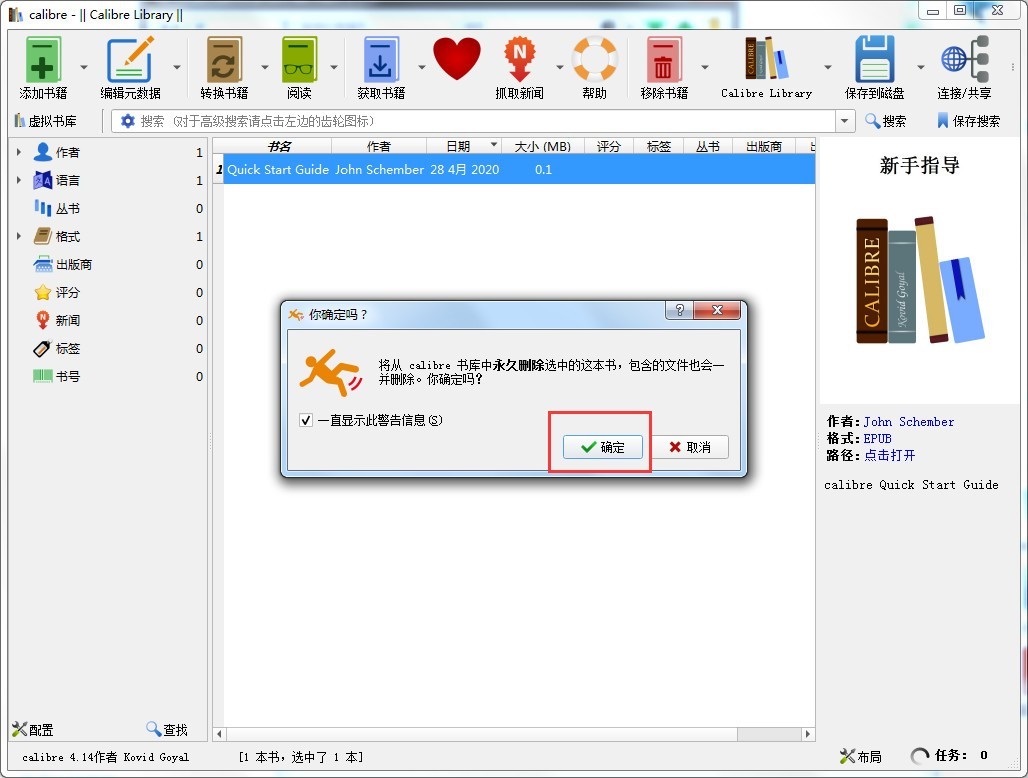This screenshot has height=778, width=1028.
Task: Close the 你确定吗 dialog
Action: 717,310
